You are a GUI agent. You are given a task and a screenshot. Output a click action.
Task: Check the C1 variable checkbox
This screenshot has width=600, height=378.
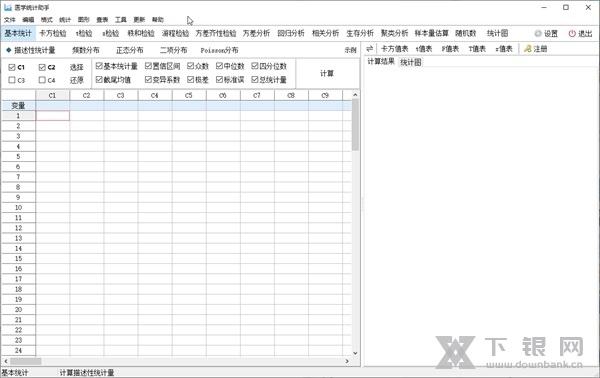point(11,67)
